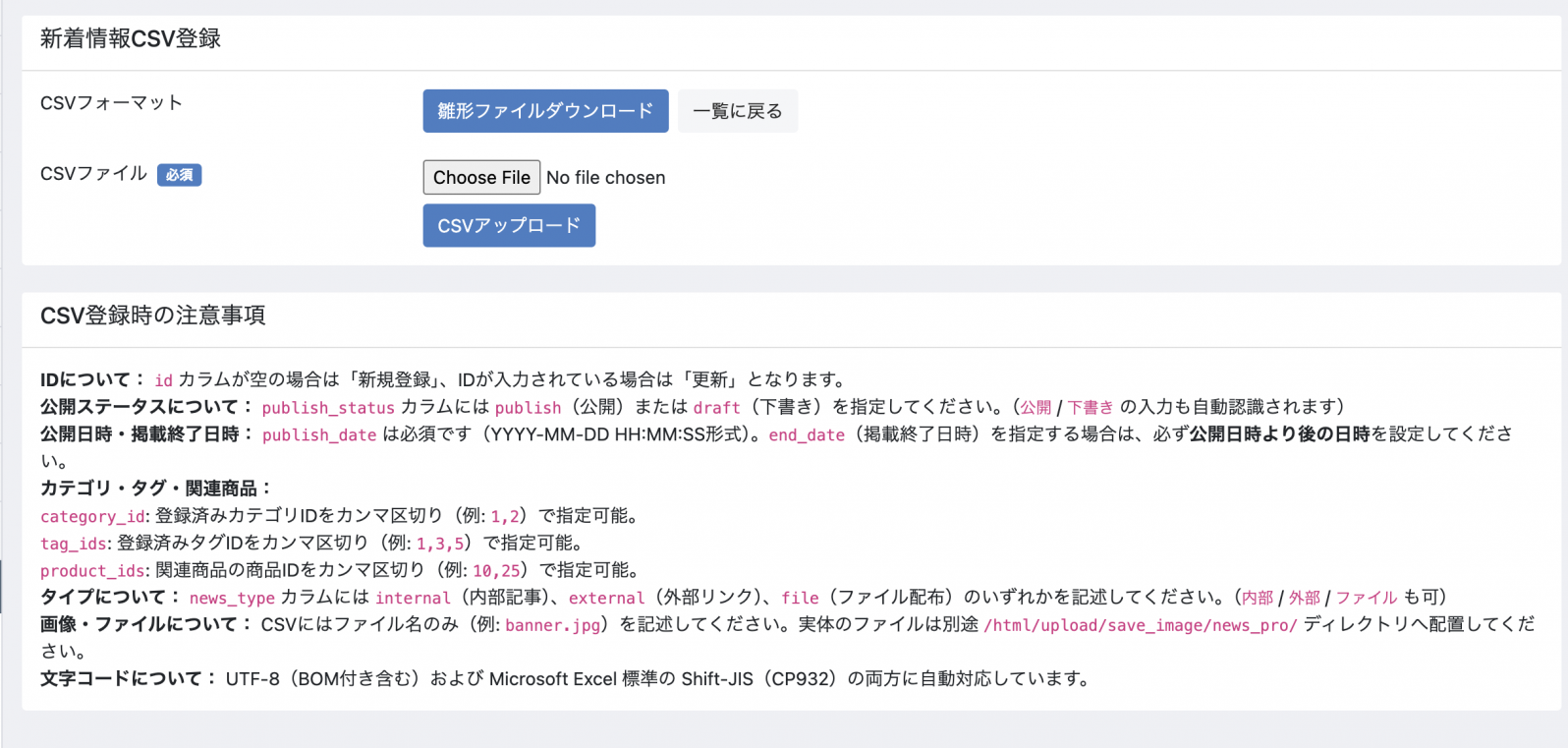Click the CSVフォーマット label
The height and width of the screenshot is (748, 1568).
pyautogui.click(x=111, y=103)
